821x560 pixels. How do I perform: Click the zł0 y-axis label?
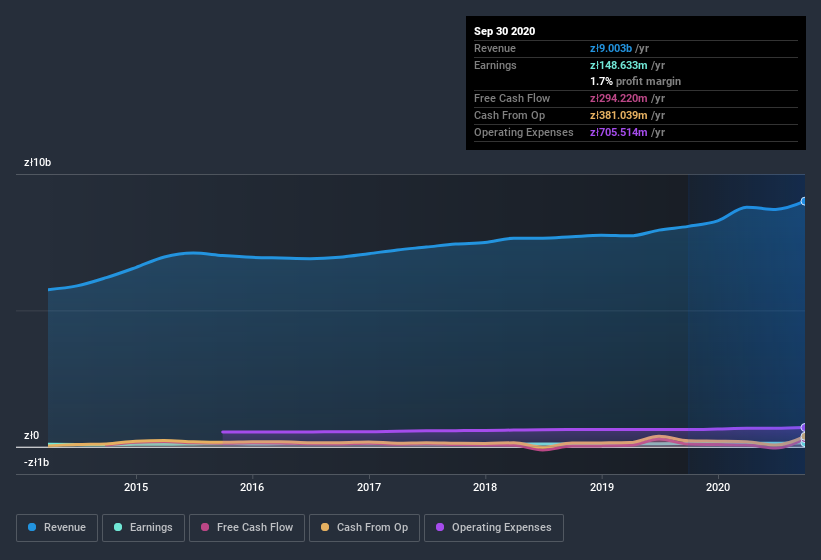pyautogui.click(x=31, y=435)
